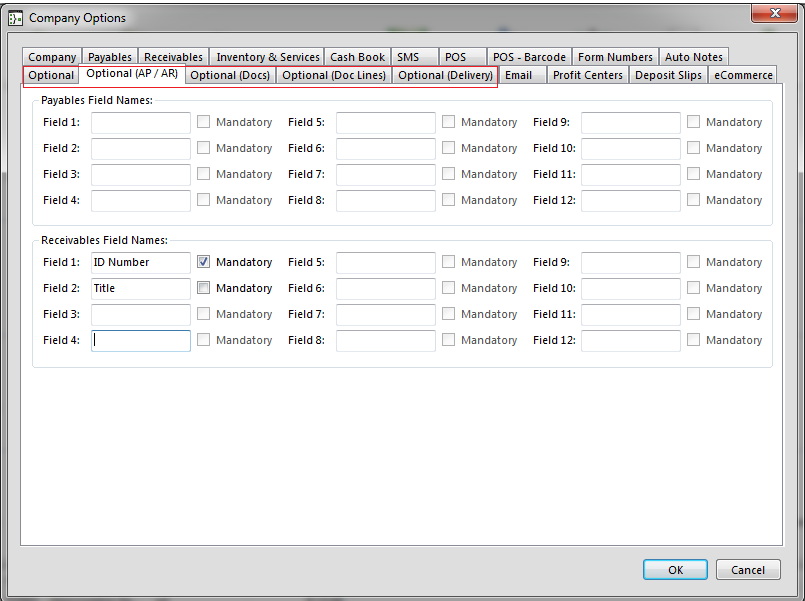805x601 pixels.
Task: Click the Company Options title bar icon
Action: [x=15, y=17]
